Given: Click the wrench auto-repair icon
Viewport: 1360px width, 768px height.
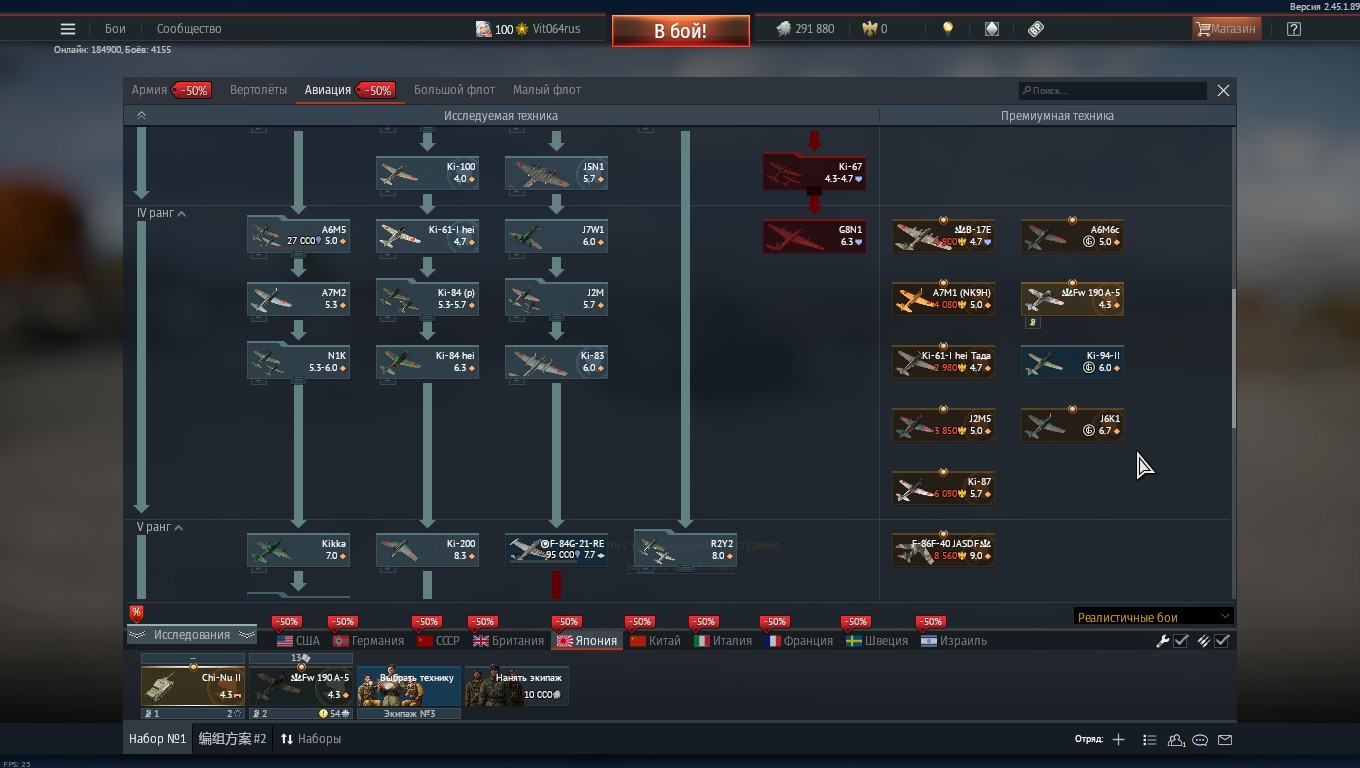Looking at the screenshot, I should (x=1163, y=641).
